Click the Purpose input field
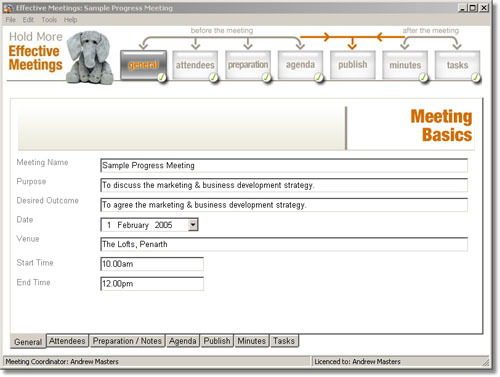Screen dimensions: 500x377 click(284, 185)
